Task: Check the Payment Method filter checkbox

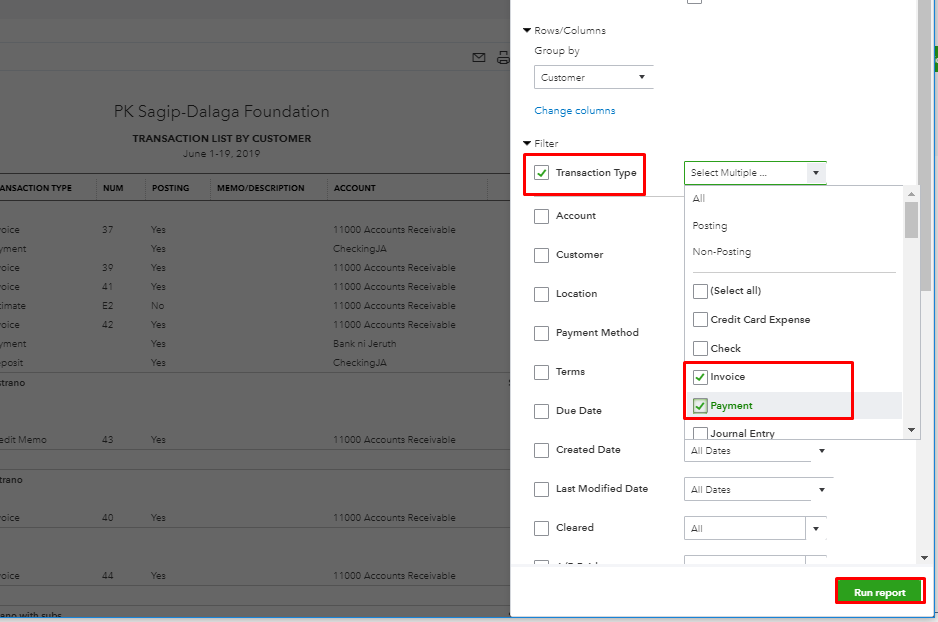Action: [542, 333]
